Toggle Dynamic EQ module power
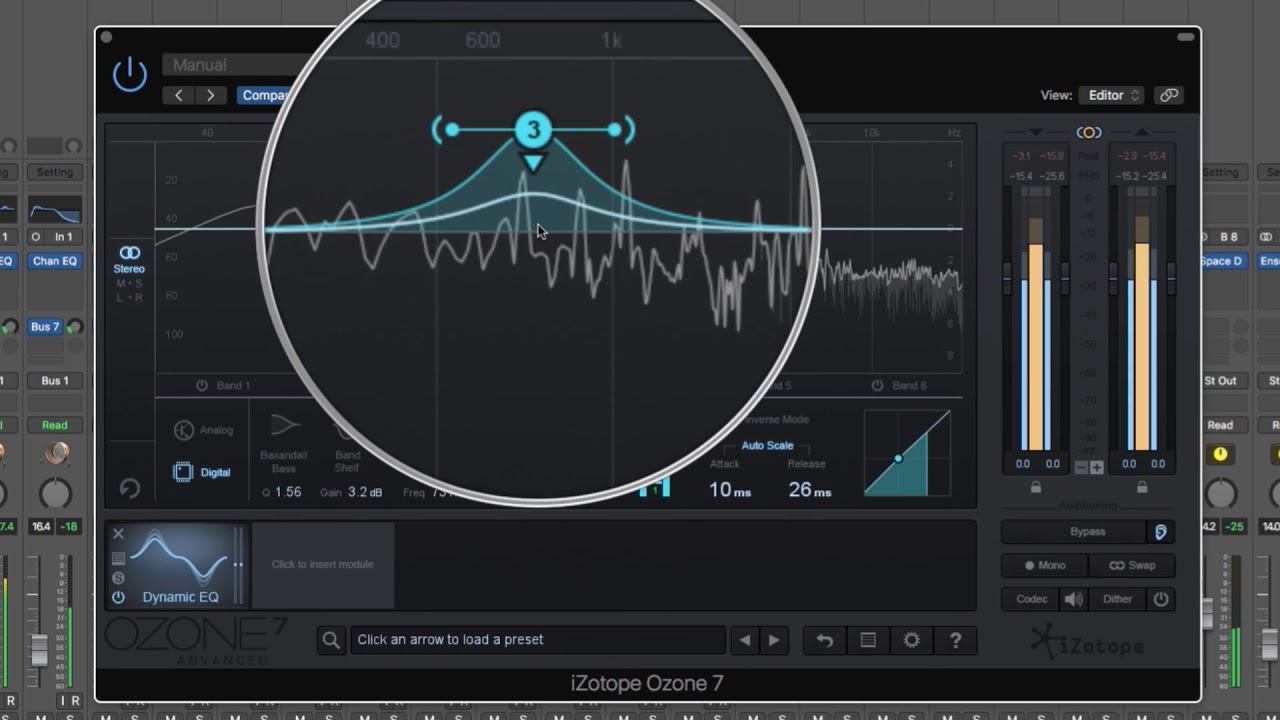Viewport: 1280px width, 720px height. pos(118,597)
